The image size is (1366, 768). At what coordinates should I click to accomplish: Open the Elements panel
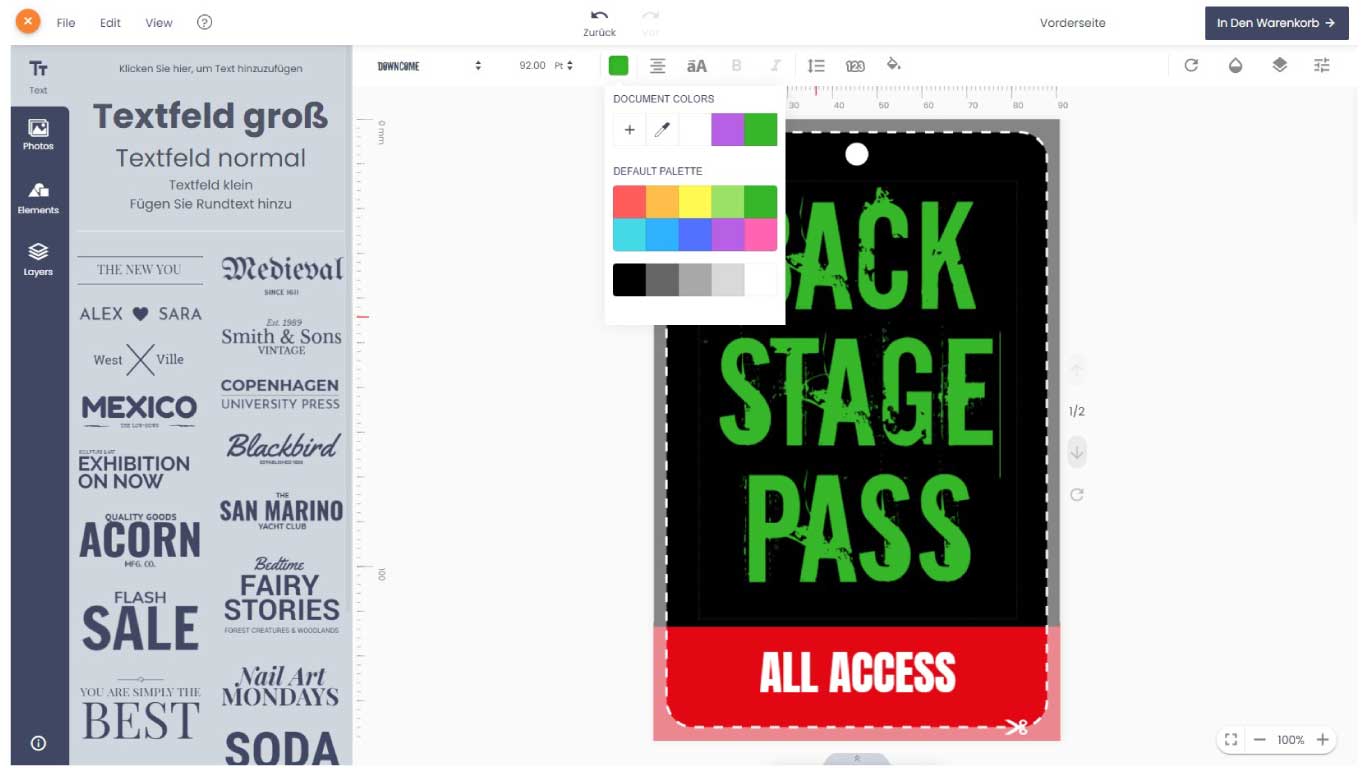(x=38, y=197)
